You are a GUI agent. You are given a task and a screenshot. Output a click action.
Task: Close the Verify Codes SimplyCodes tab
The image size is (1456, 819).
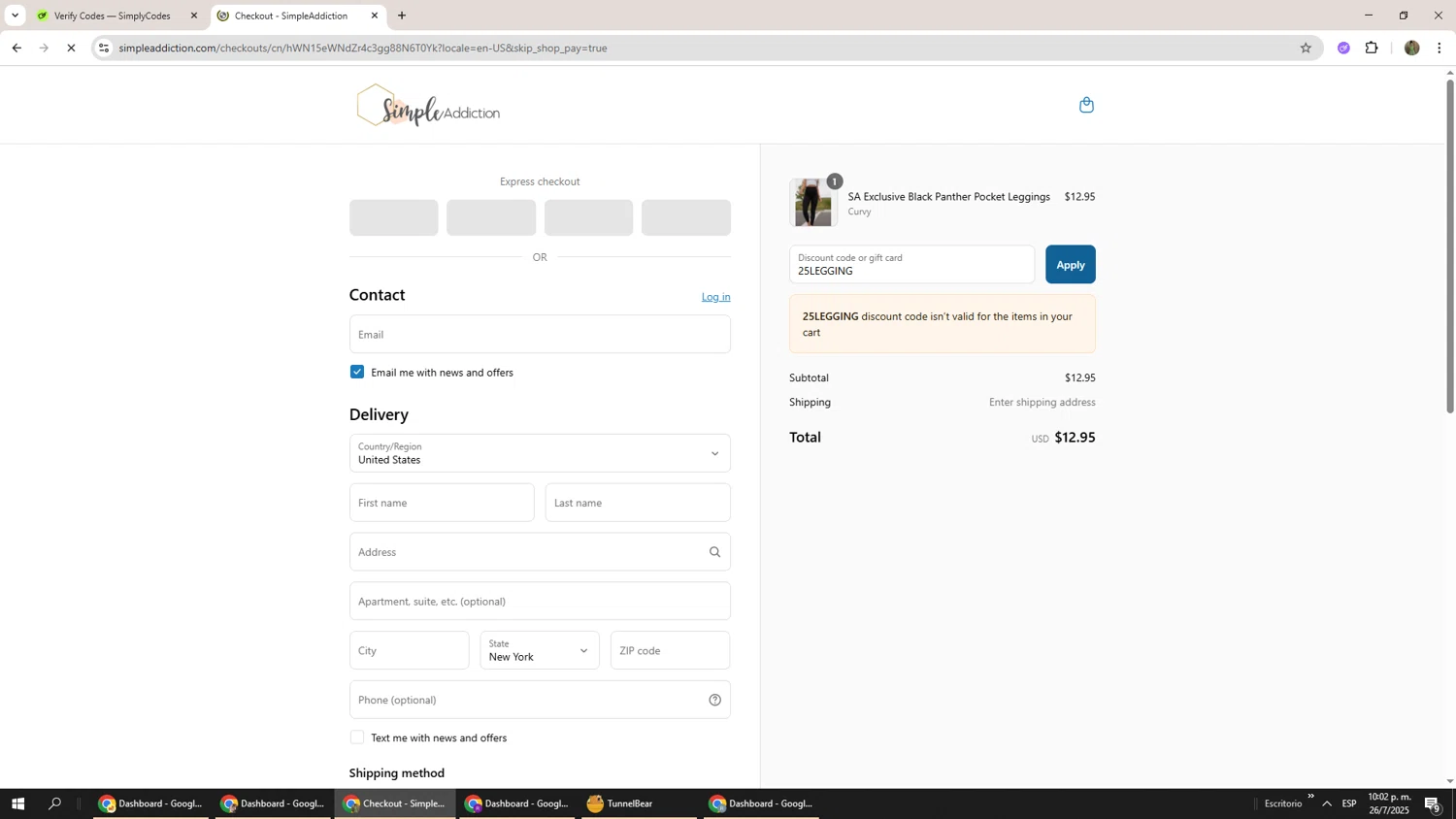(x=193, y=16)
